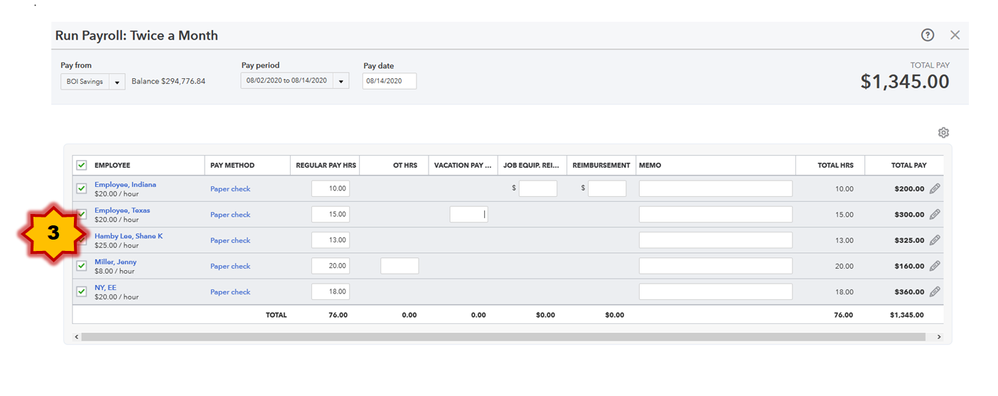
Task: Click the scroll left arrow under table
Action: click(76, 336)
